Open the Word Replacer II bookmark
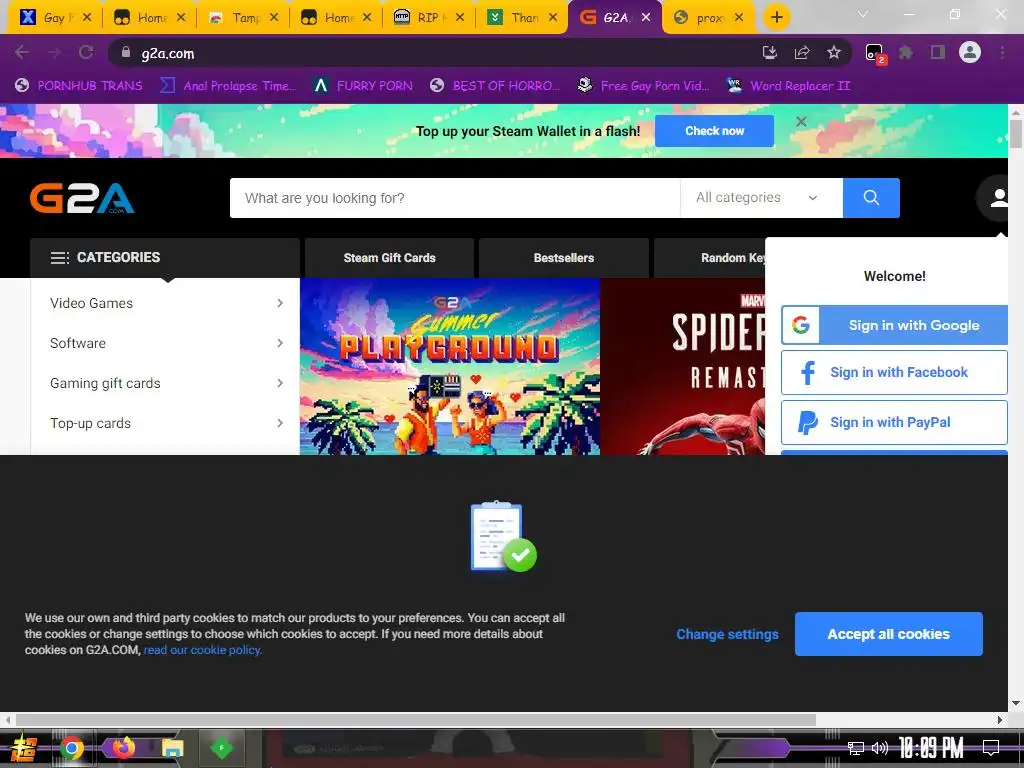This screenshot has width=1024, height=768. pos(789,86)
